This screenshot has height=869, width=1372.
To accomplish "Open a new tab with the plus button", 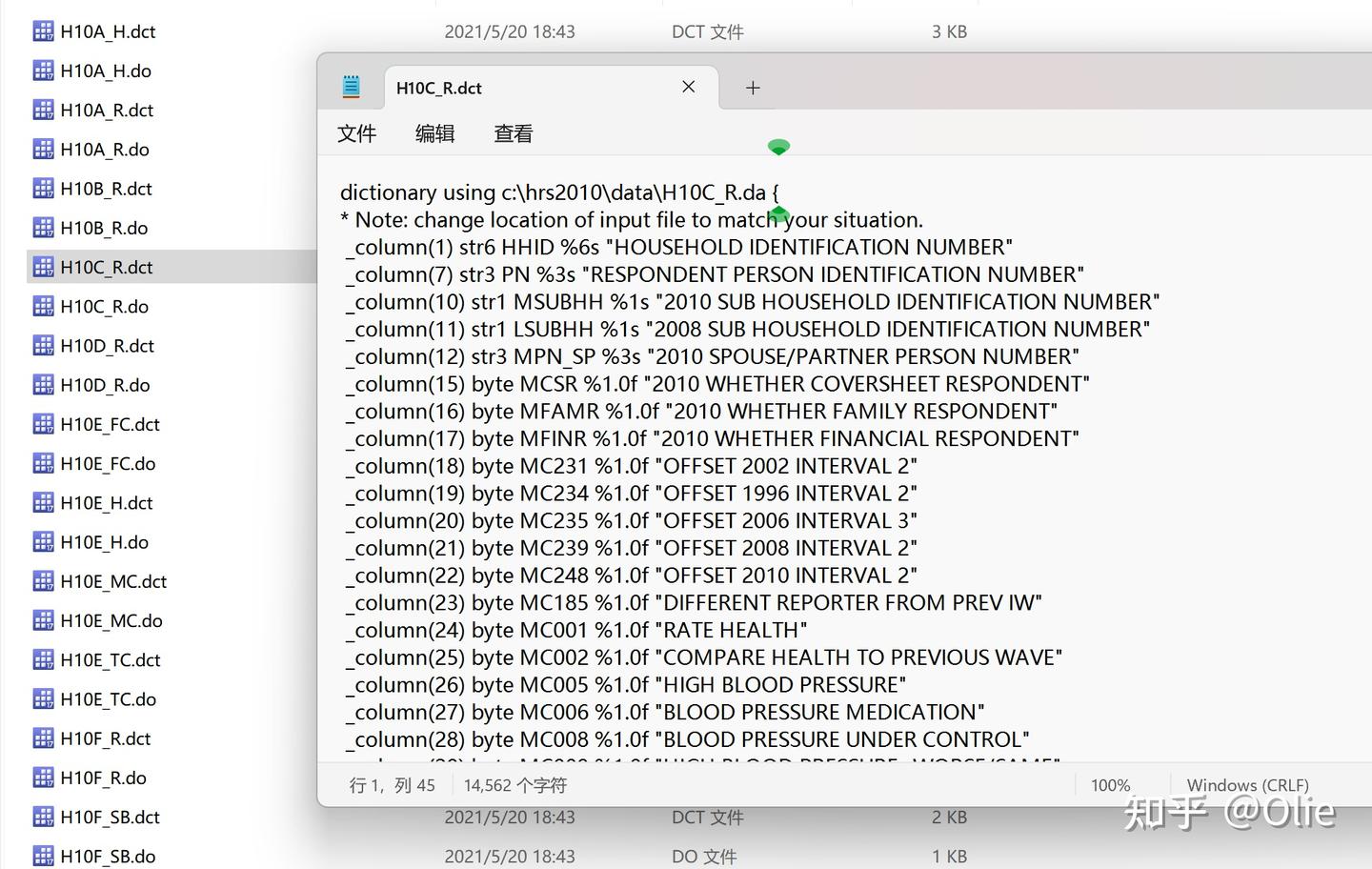I will (752, 87).
